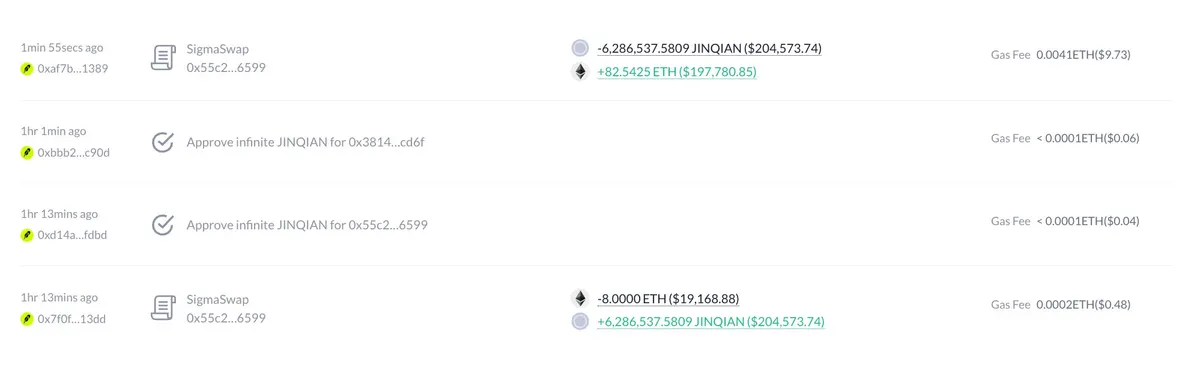Click the Ethereum logo beside -8.0000 ETH
1200x371 pixels.
pos(580,298)
